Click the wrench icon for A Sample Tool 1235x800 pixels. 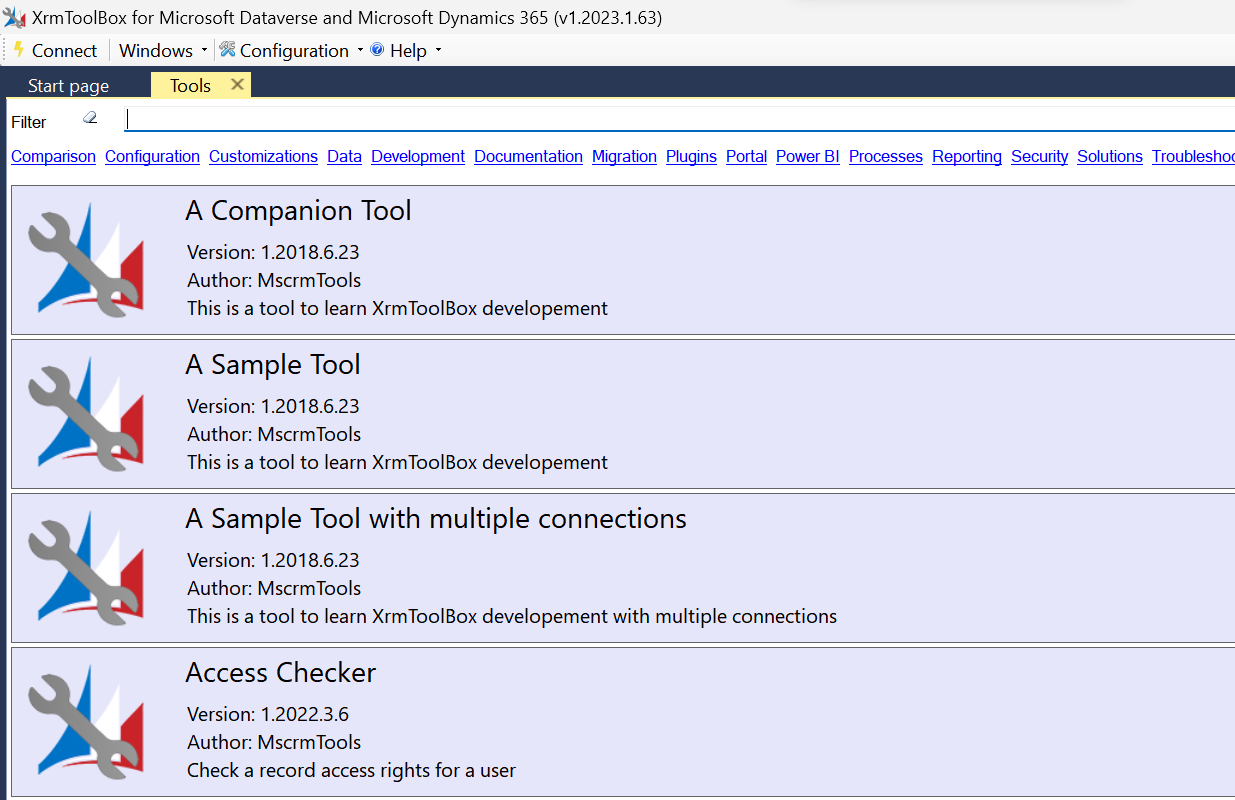(x=87, y=414)
